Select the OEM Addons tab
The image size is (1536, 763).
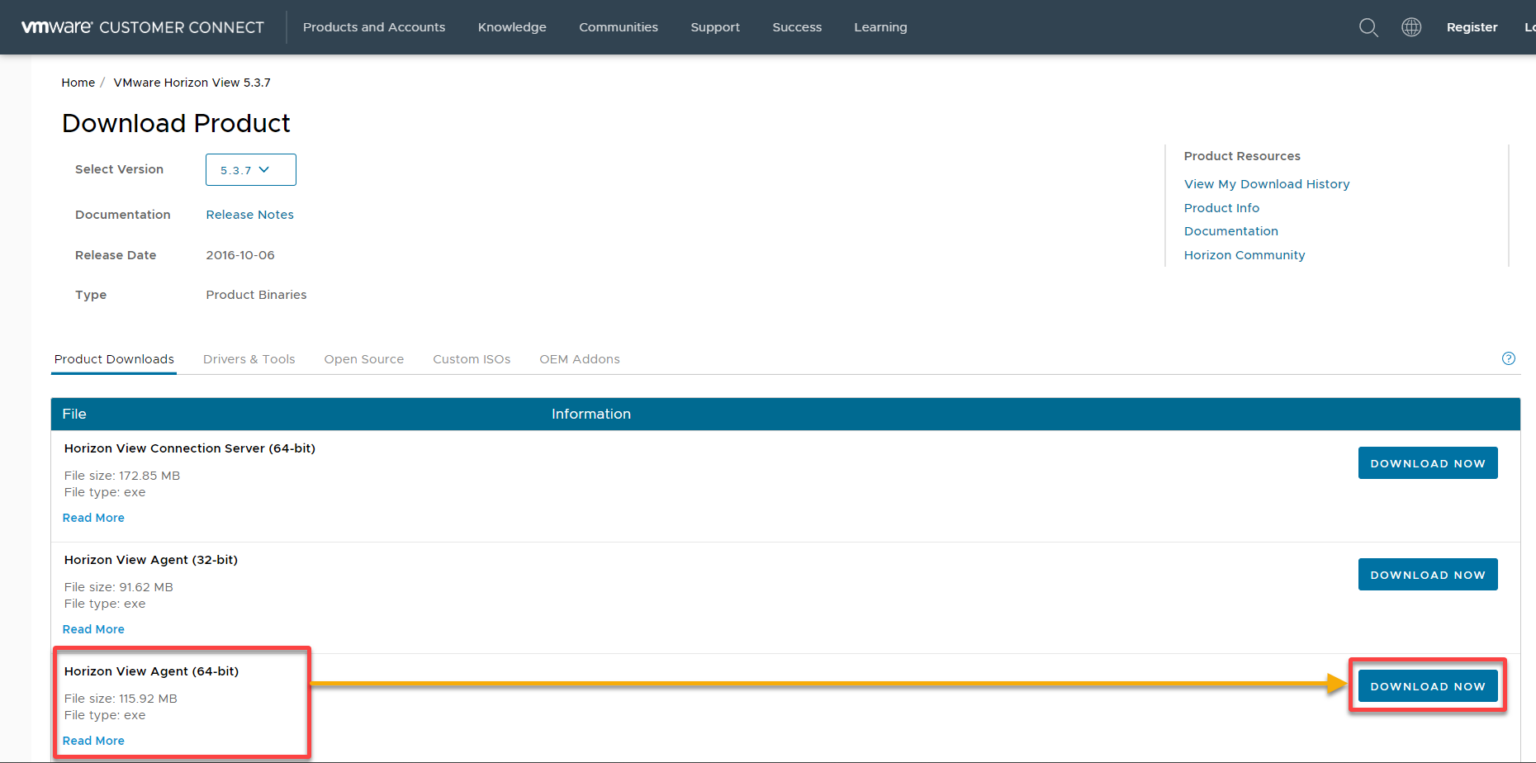(x=579, y=359)
